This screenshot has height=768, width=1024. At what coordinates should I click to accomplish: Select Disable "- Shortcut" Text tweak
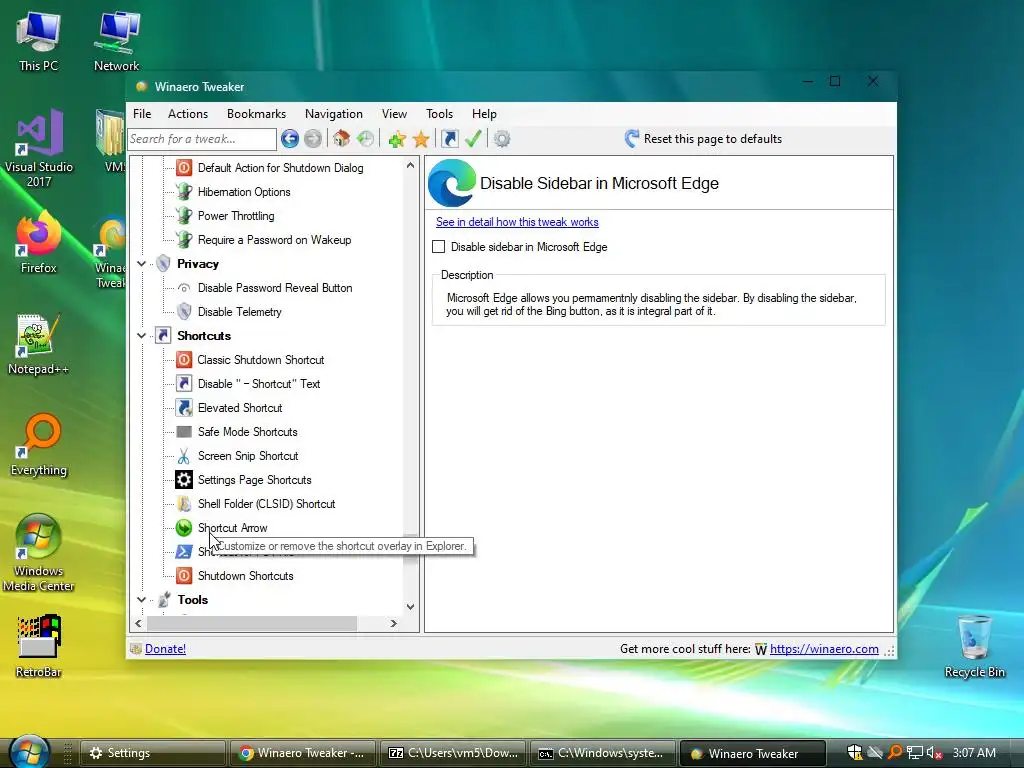[x=259, y=384]
